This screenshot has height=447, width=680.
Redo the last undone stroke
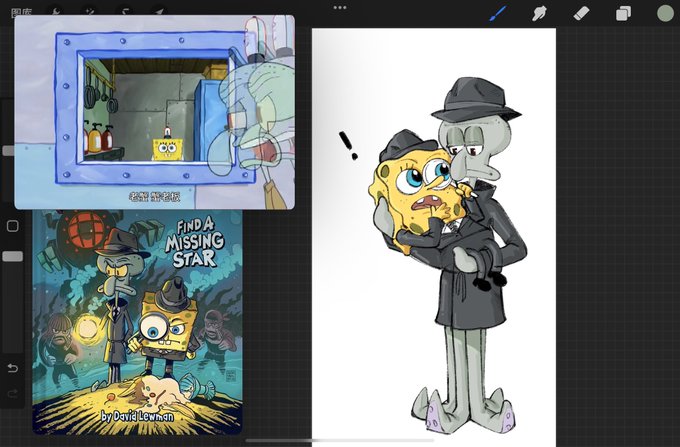(13, 394)
